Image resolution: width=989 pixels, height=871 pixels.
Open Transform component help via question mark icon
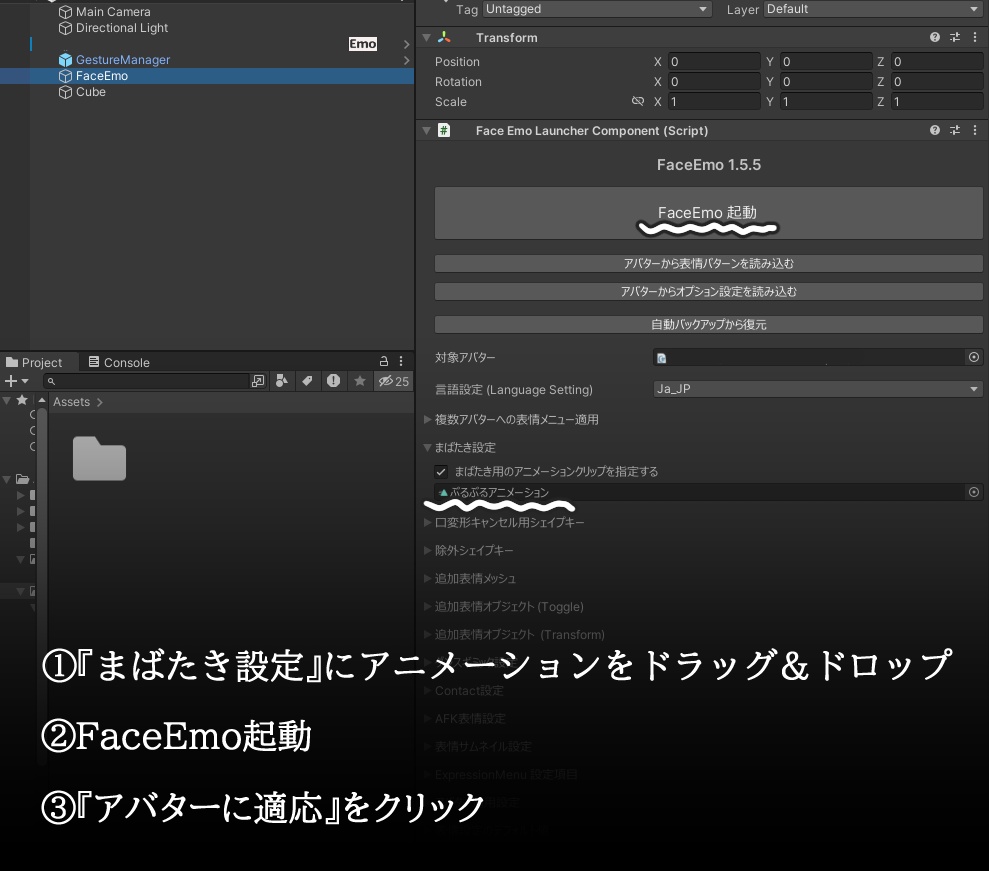point(934,37)
